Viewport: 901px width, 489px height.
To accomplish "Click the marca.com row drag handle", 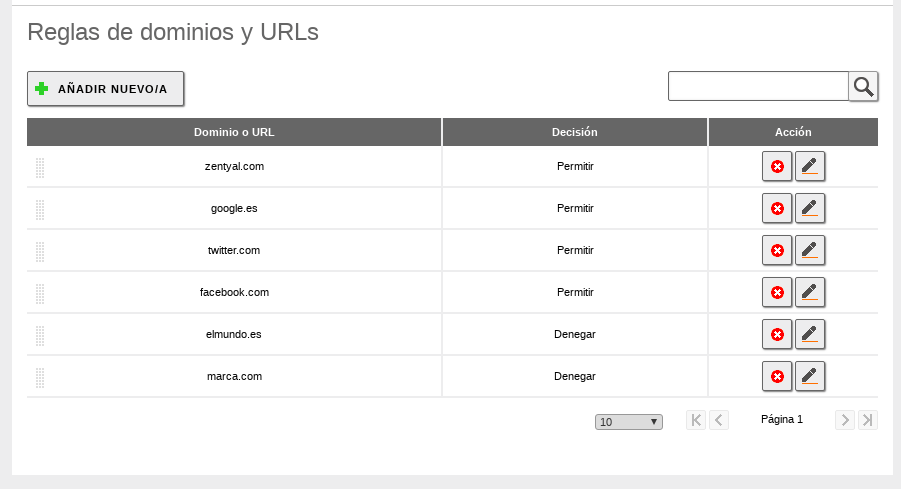I will coord(40,378).
